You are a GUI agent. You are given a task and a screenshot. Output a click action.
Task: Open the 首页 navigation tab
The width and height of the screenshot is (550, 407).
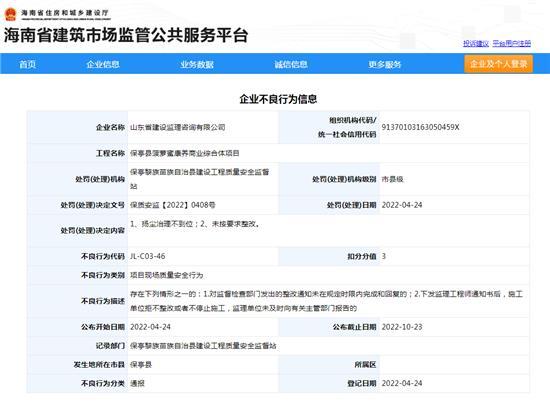point(27,64)
